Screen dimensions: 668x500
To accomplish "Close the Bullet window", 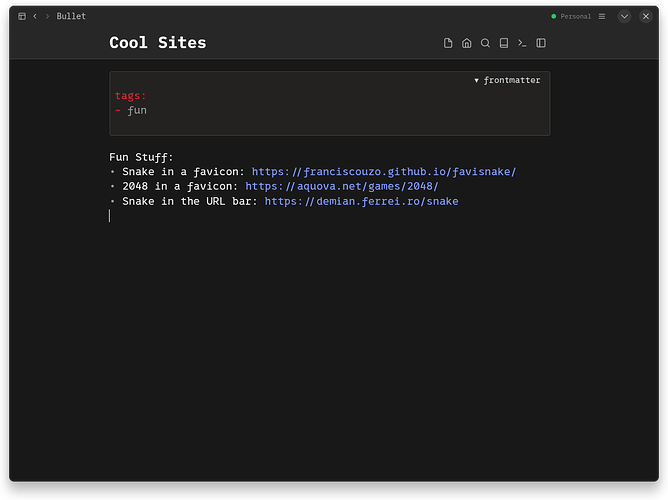I will 646,16.
